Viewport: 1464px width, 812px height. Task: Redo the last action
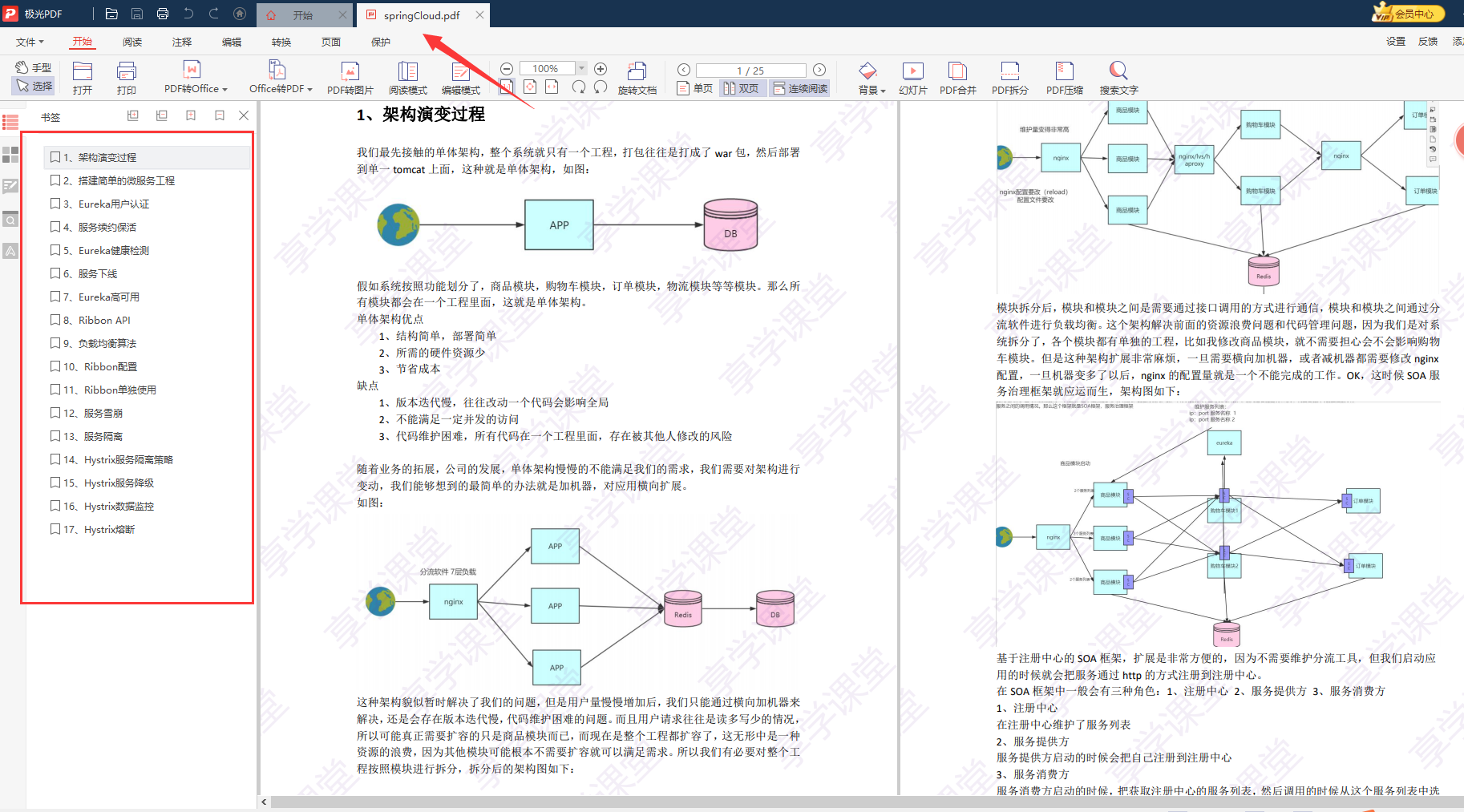pyautogui.click(x=214, y=14)
